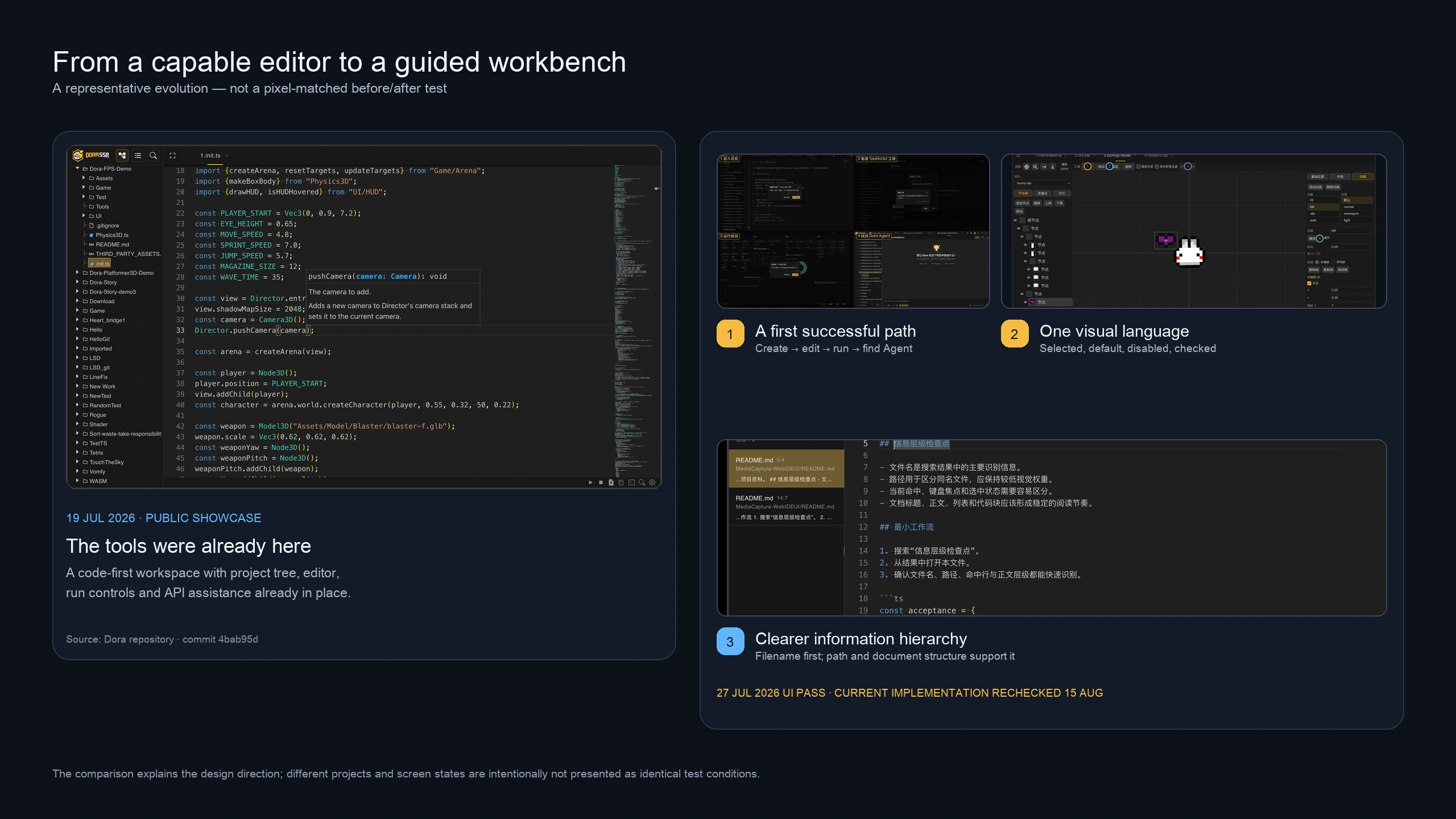1456x819 pixels.
Task: Expand the Tetris folder
Action: 77,453
